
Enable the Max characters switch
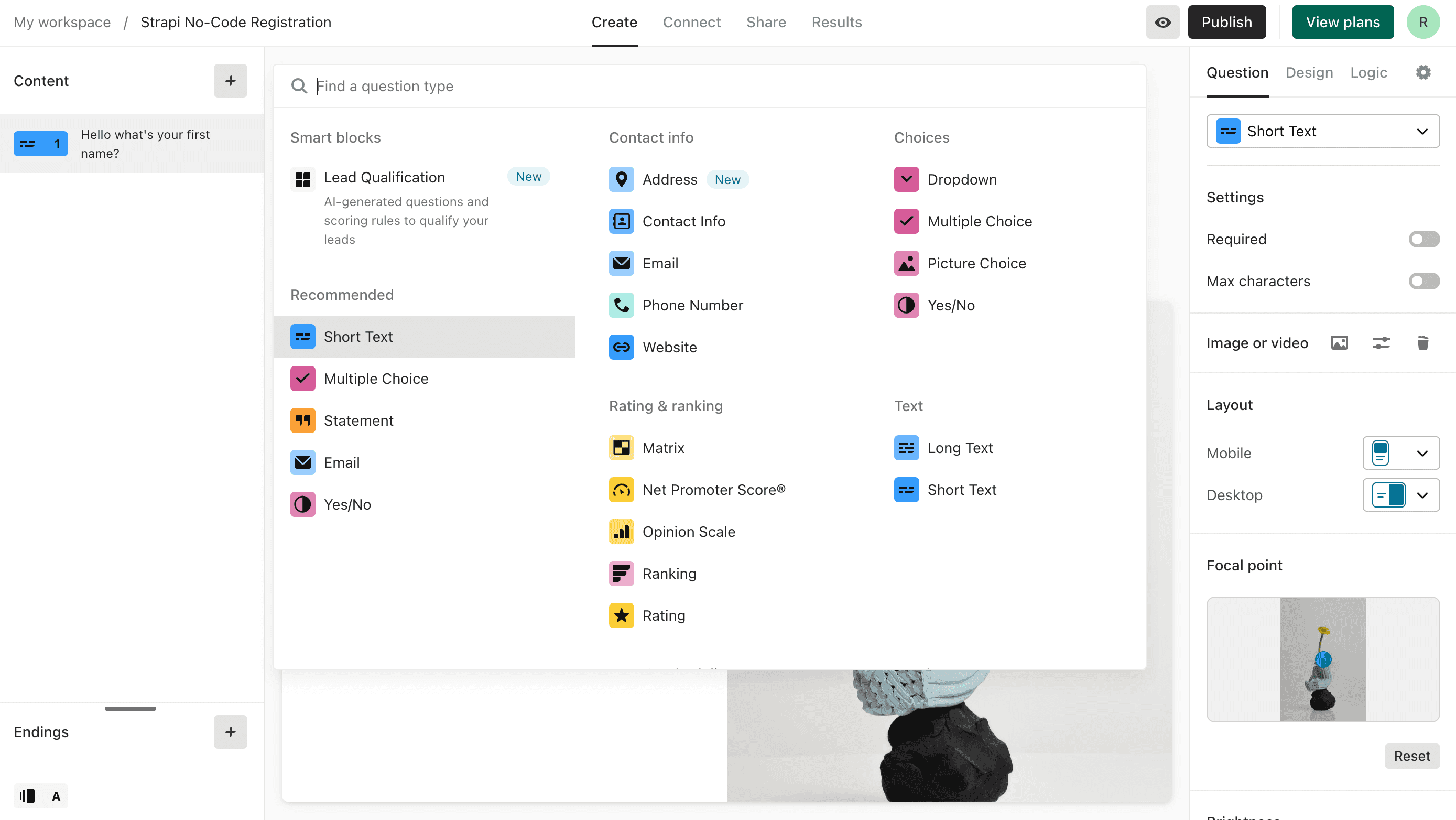1424,281
